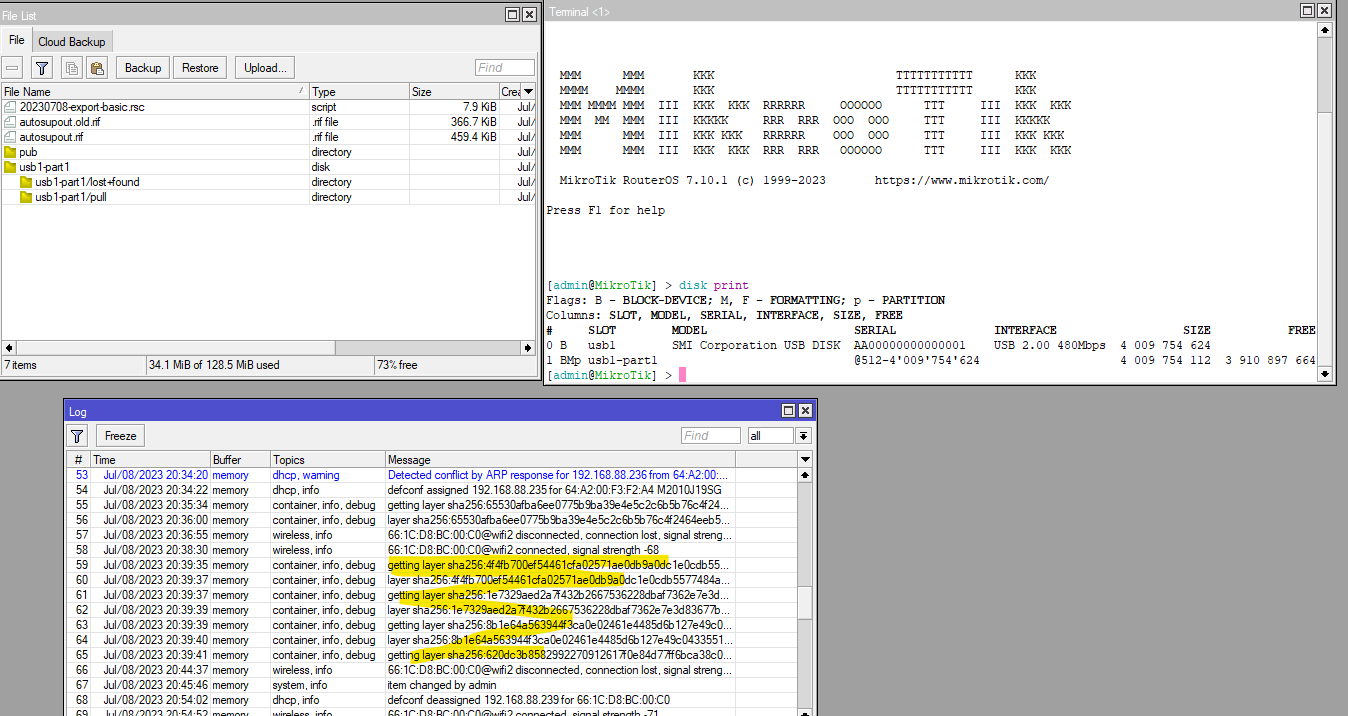Viewport: 1348px width, 716px height.
Task: Click the script icon beside 20230708-export-basic.rsc
Action: 9,107
